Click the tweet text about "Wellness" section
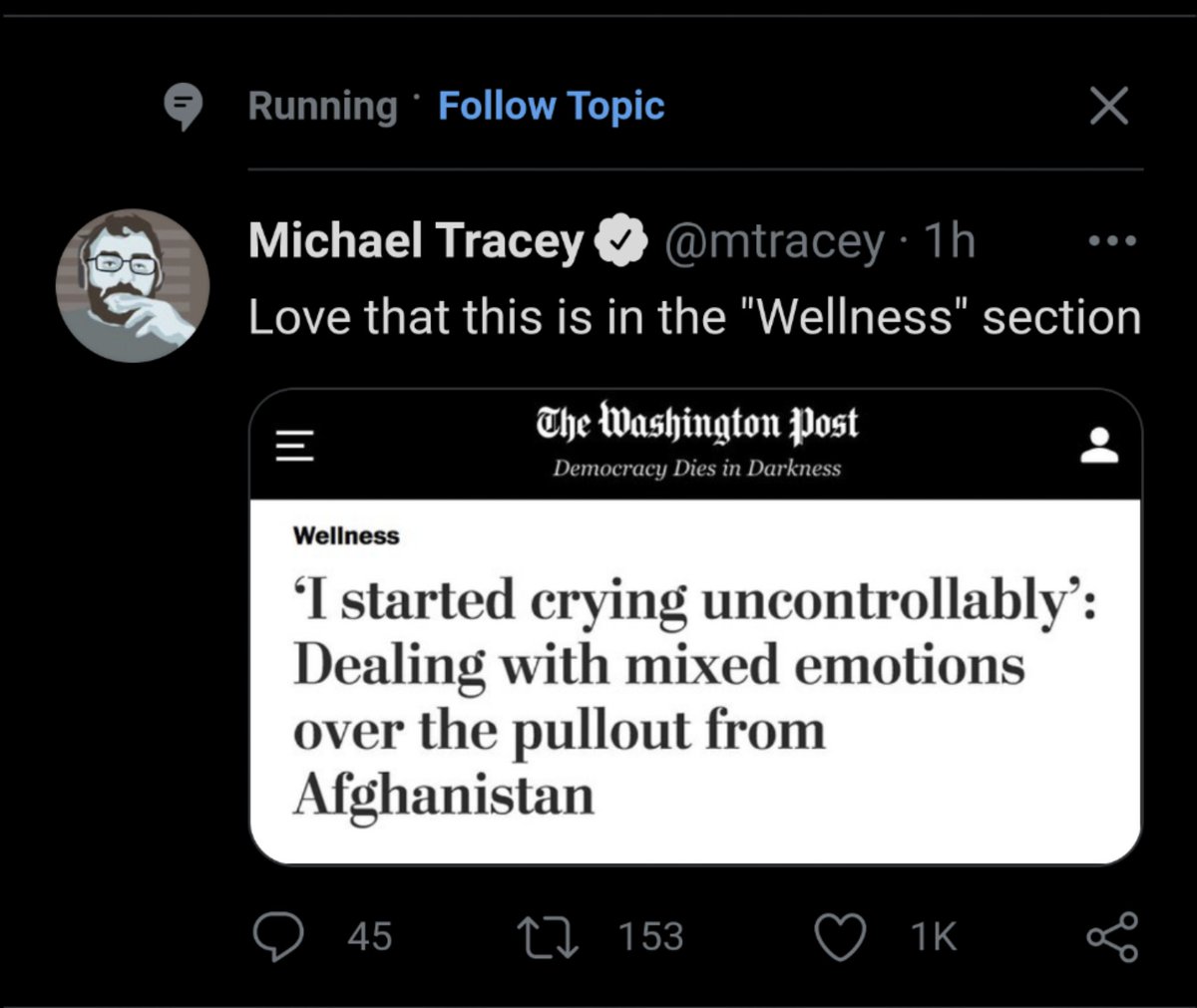The height and width of the screenshot is (1008, 1197). pyautogui.click(x=694, y=318)
